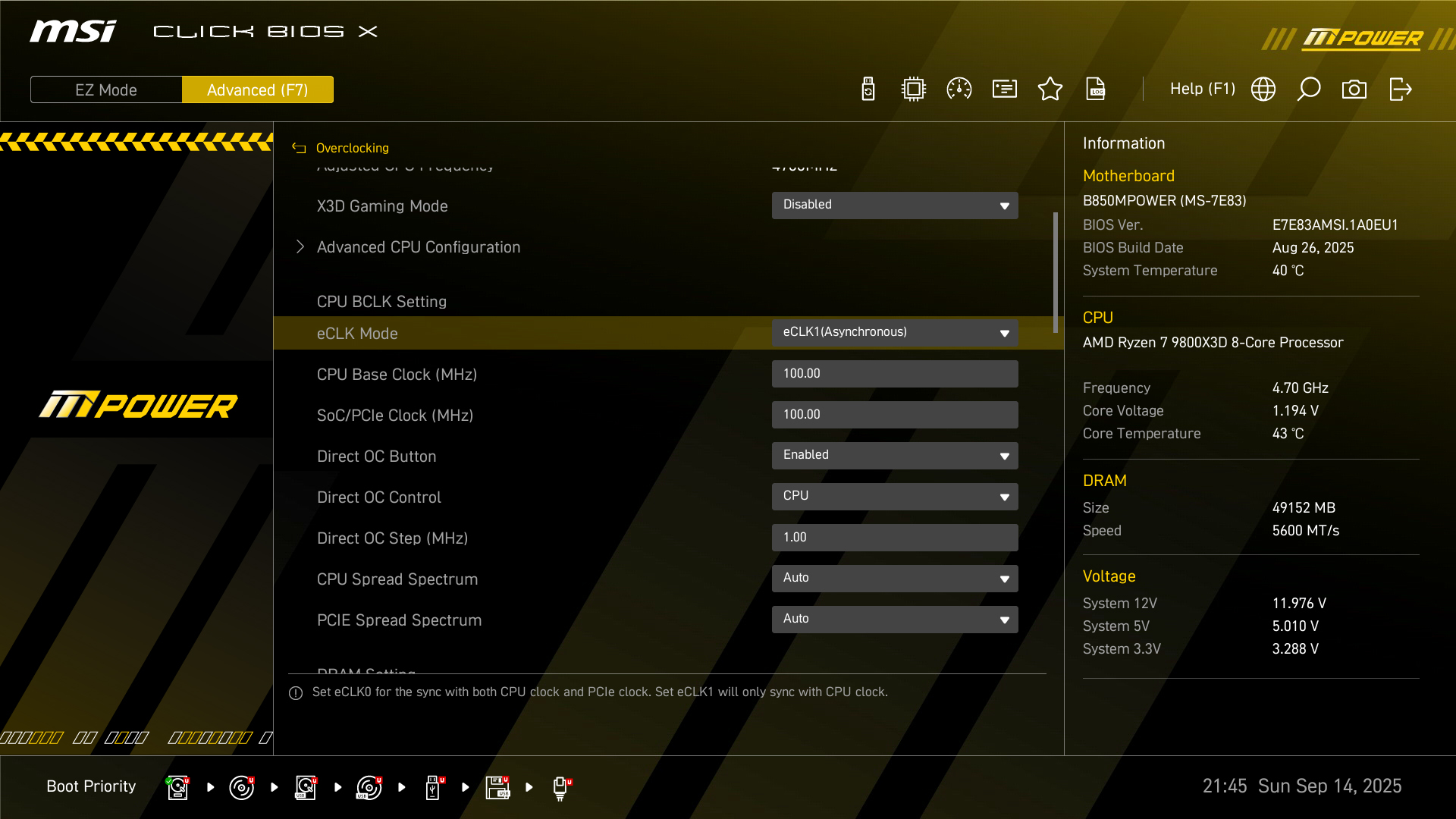Image resolution: width=1456 pixels, height=819 pixels.
Task: Take a screenshot with the camera icon
Action: pyautogui.click(x=1354, y=89)
